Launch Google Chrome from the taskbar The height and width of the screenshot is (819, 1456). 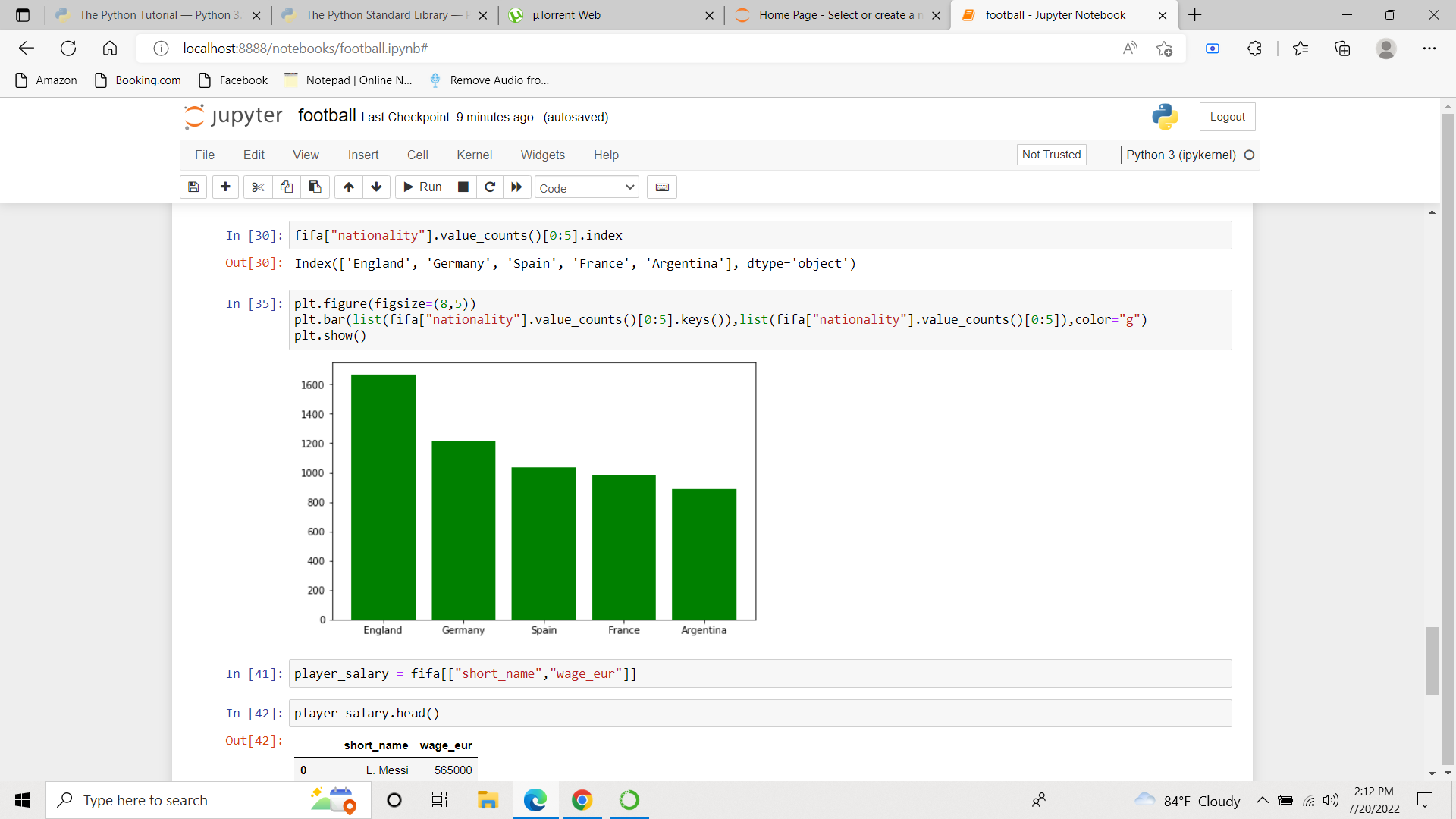(582, 800)
